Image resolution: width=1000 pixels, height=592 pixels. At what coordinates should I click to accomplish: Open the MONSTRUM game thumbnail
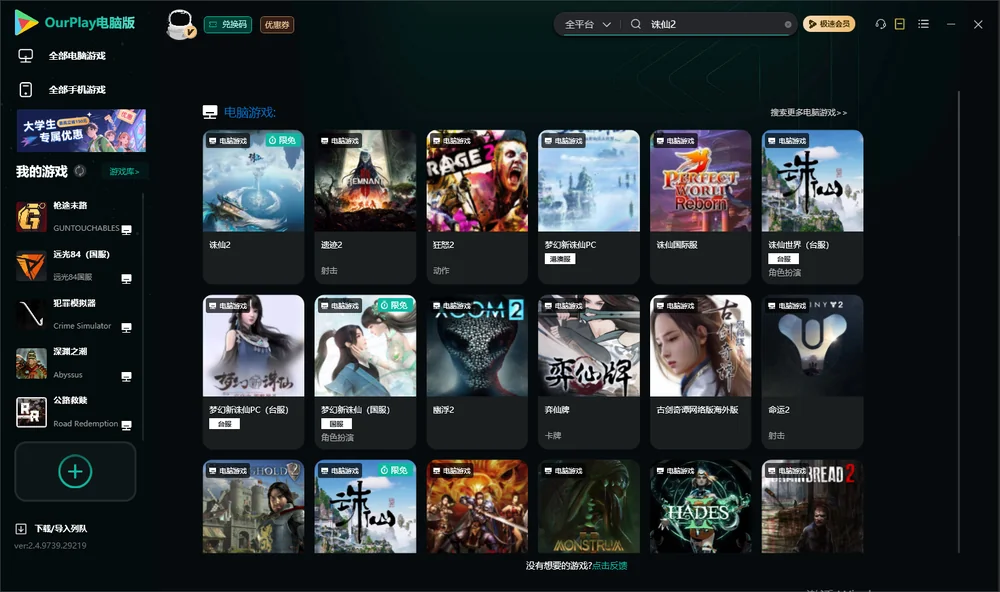click(589, 507)
